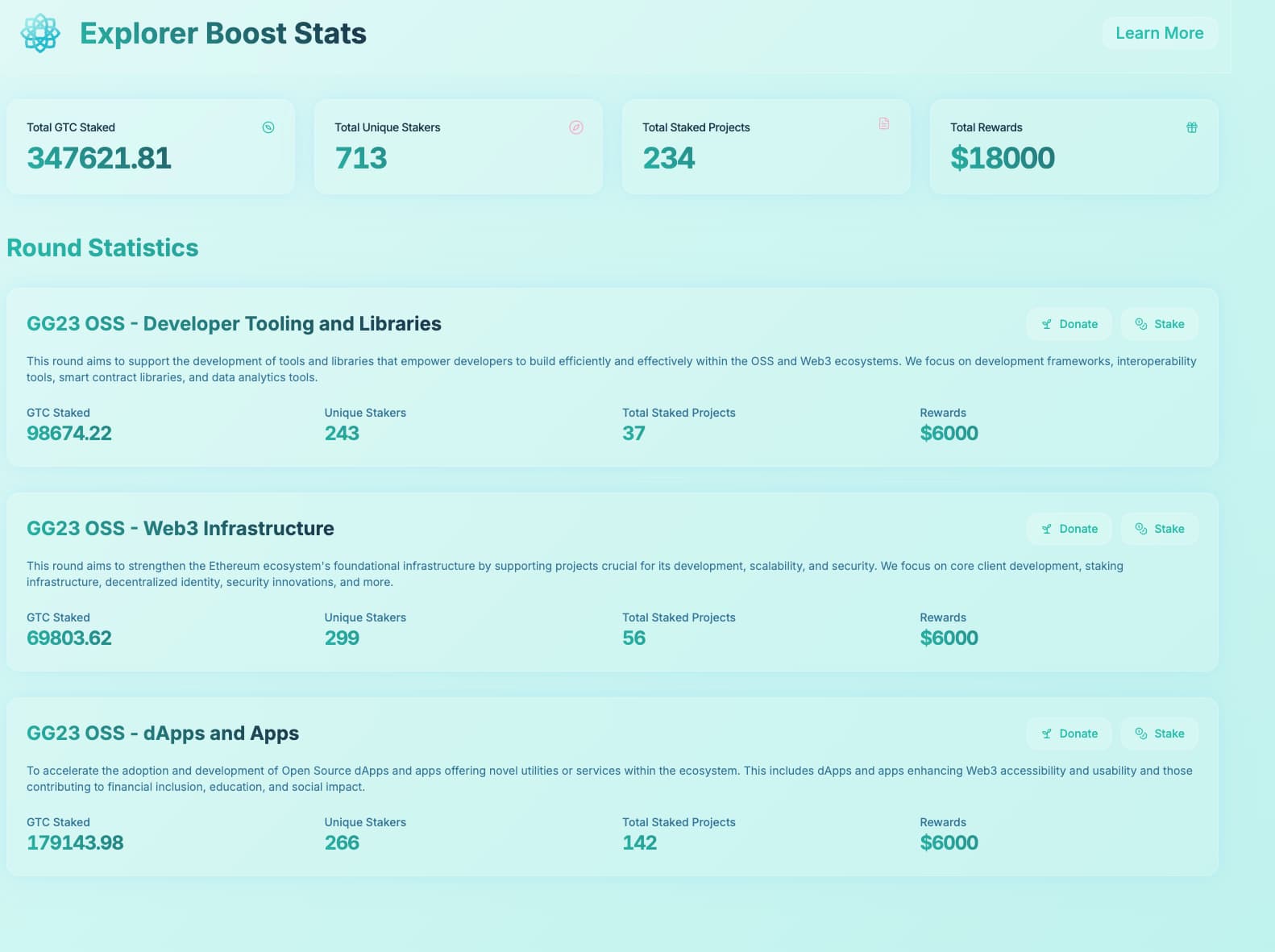Click the 179143.98 GTC Staked value
1275x952 pixels.
[75, 842]
